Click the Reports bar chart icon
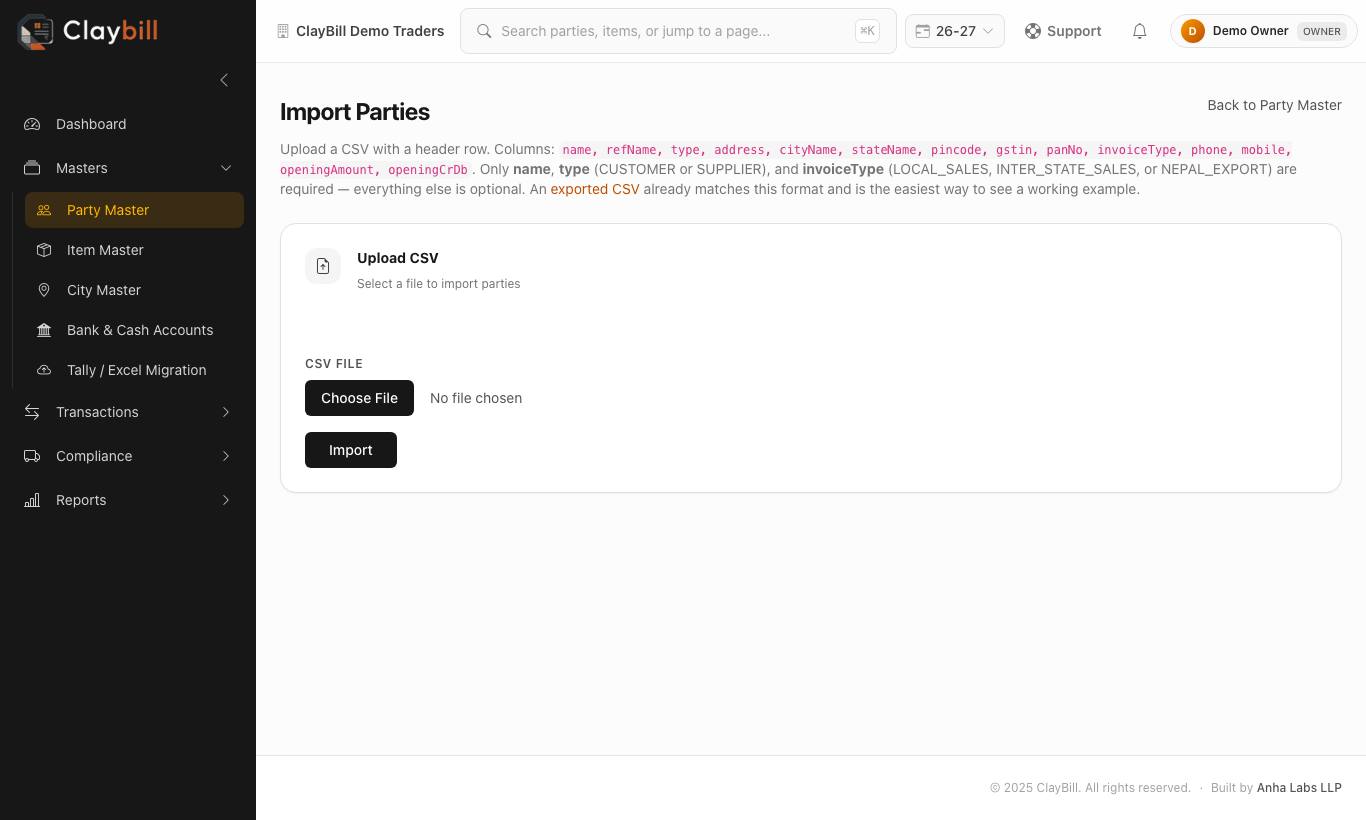The image size is (1366, 820). coord(32,500)
